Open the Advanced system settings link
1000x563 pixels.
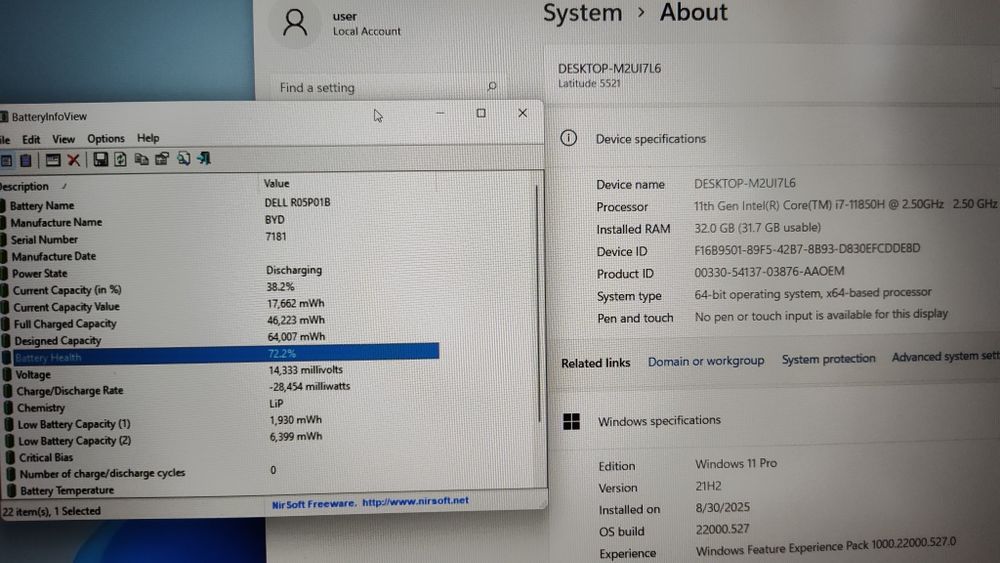pos(945,357)
